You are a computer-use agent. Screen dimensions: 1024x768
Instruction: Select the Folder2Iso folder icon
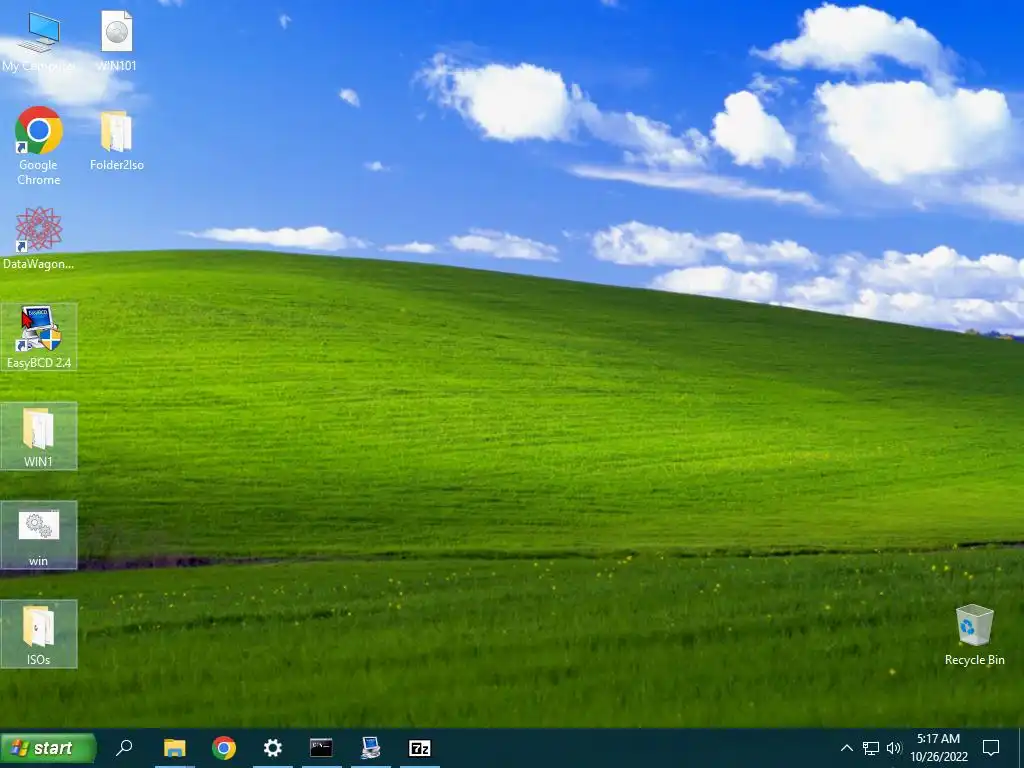point(116,140)
